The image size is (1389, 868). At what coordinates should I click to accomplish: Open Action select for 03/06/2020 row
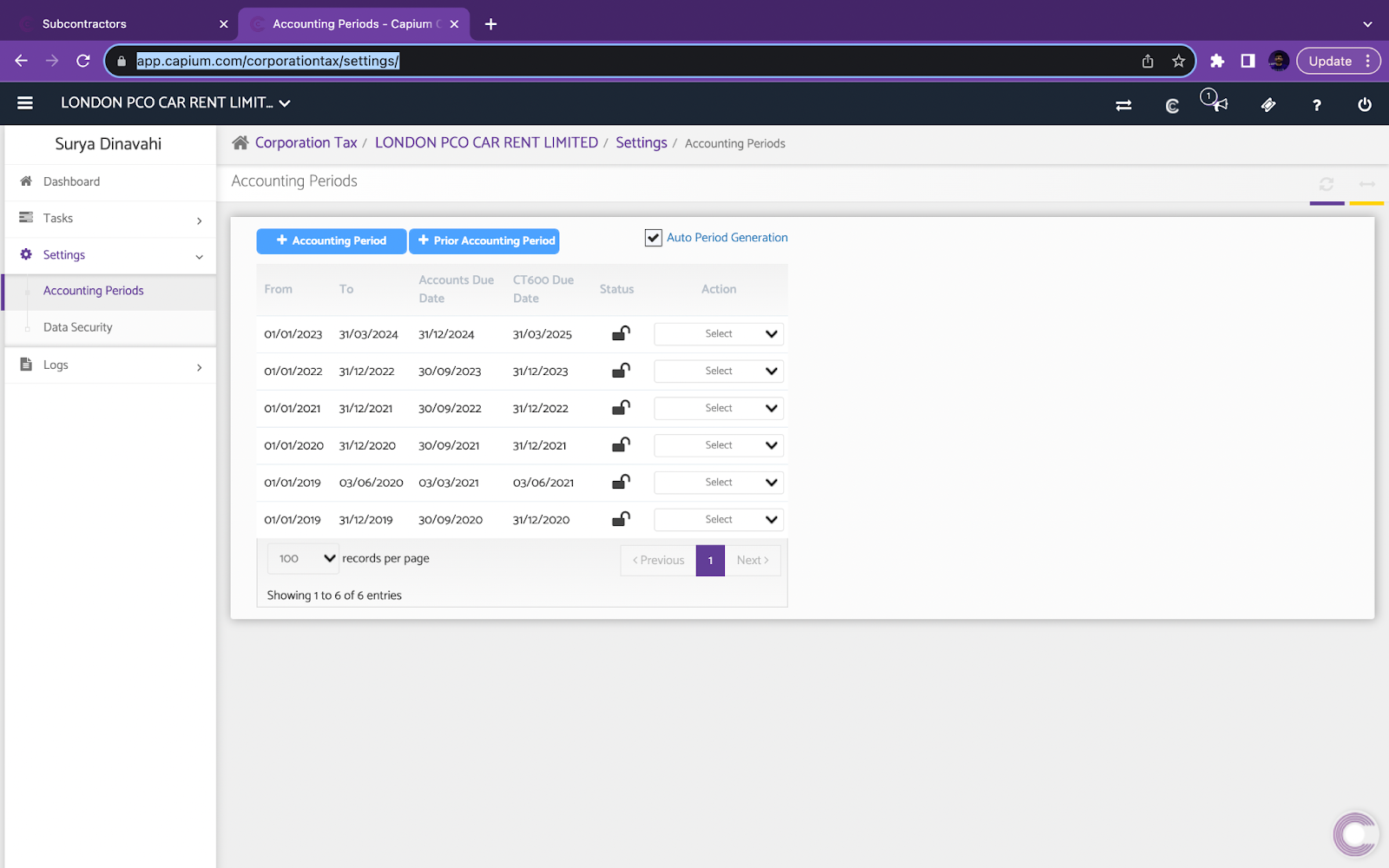point(719,483)
